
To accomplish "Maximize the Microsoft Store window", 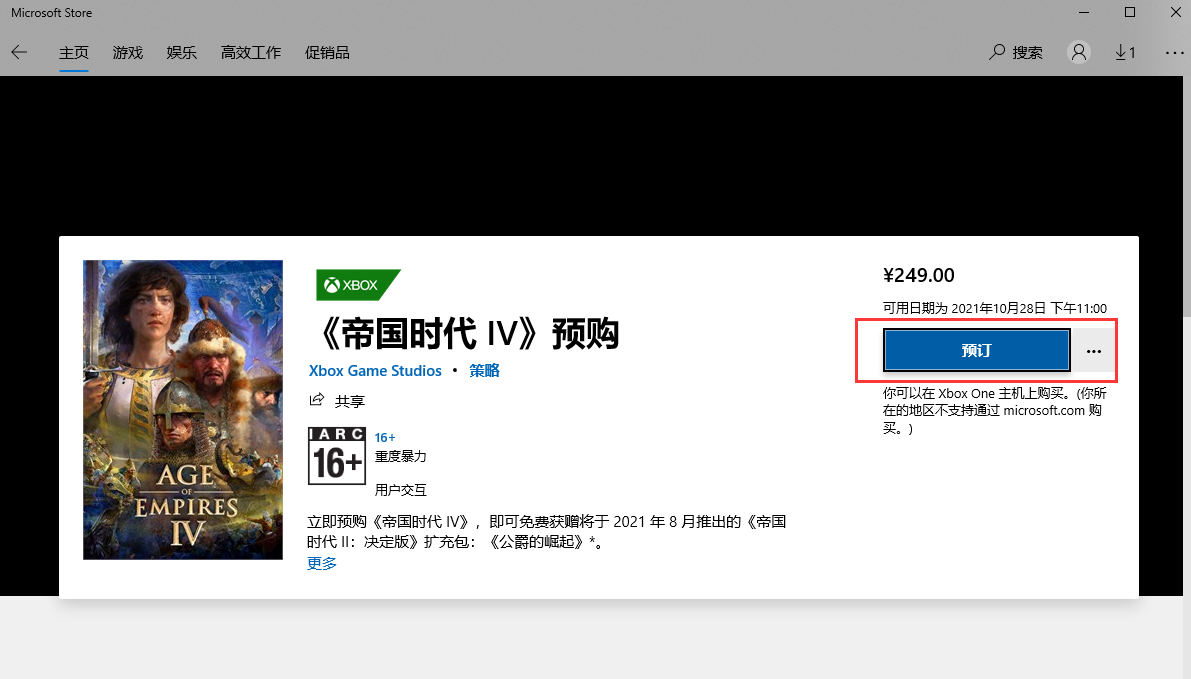I will click(1129, 12).
